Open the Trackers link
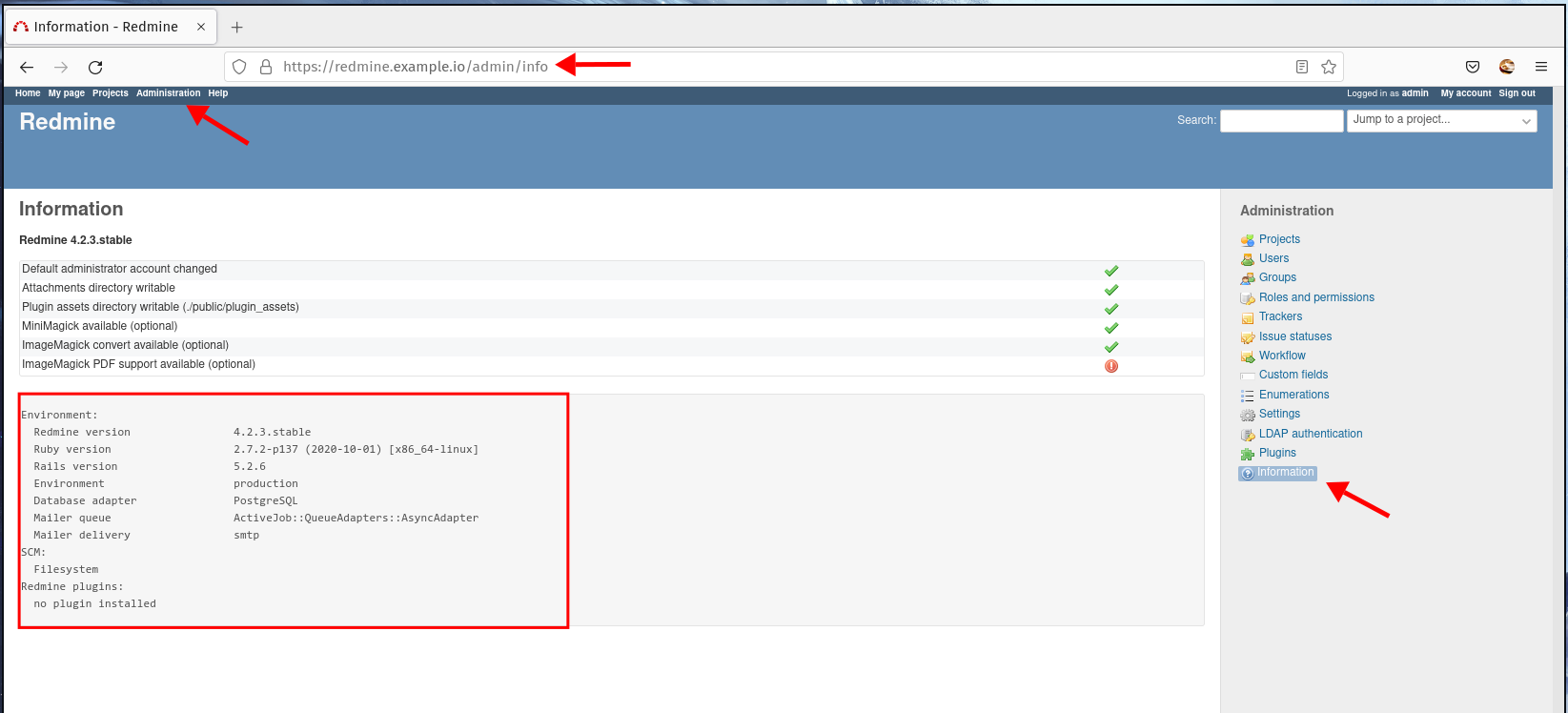Screen dimensions: 1568x713 1280,316
